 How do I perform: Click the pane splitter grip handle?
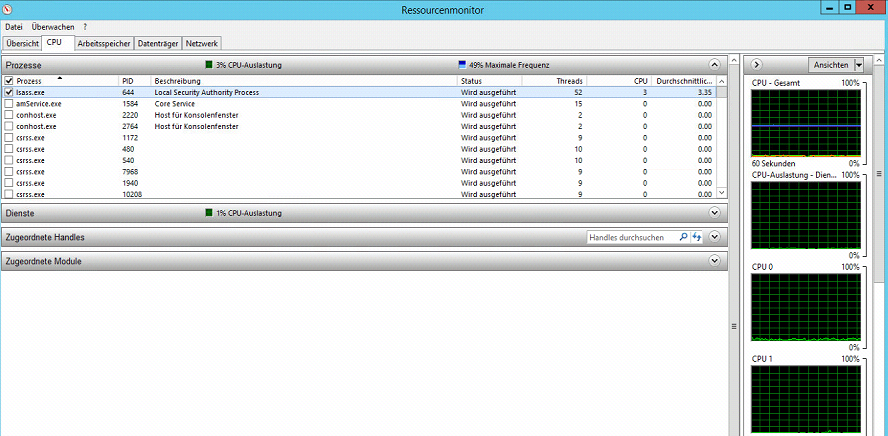[735, 325]
